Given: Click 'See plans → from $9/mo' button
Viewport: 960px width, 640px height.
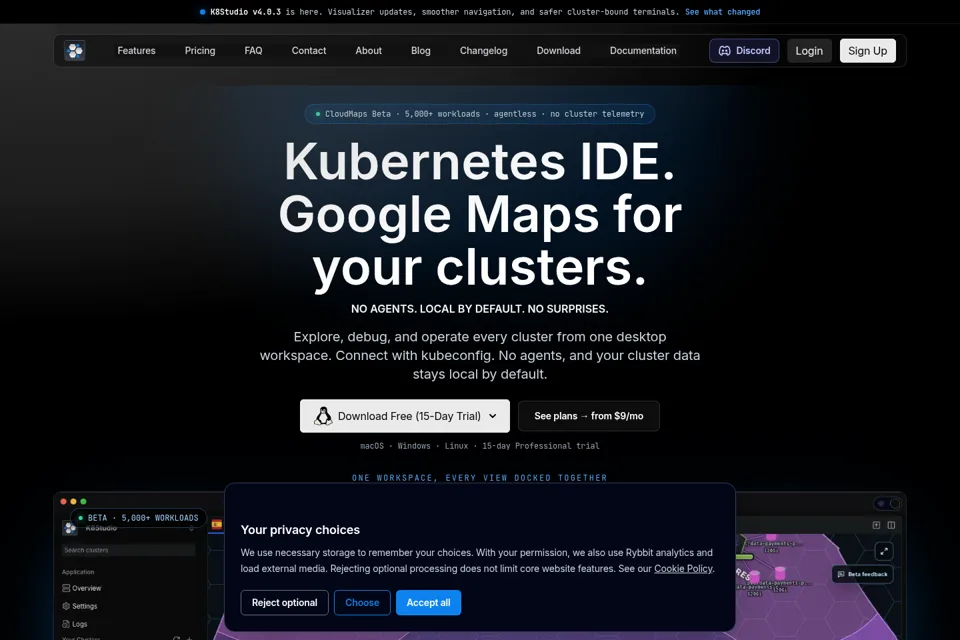Looking at the screenshot, I should (588, 416).
